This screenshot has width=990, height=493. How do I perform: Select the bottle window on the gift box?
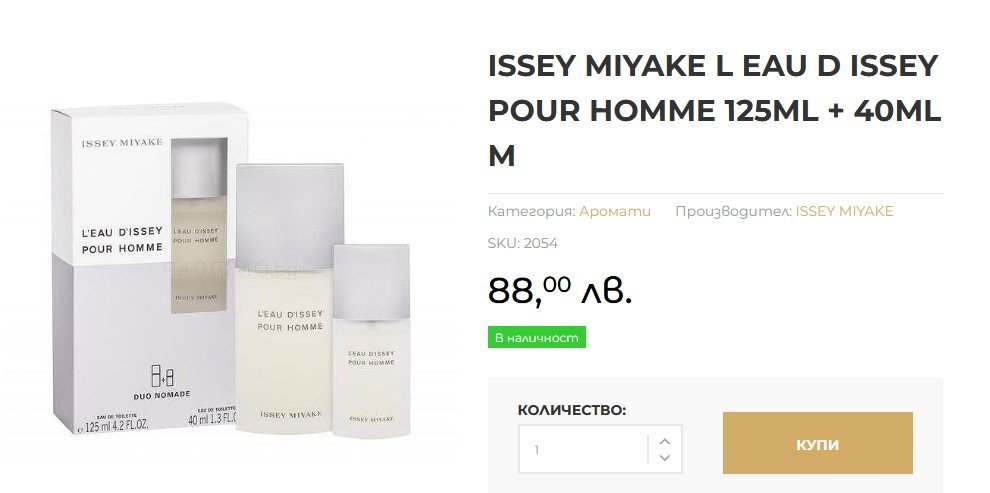pyautogui.click(x=199, y=225)
